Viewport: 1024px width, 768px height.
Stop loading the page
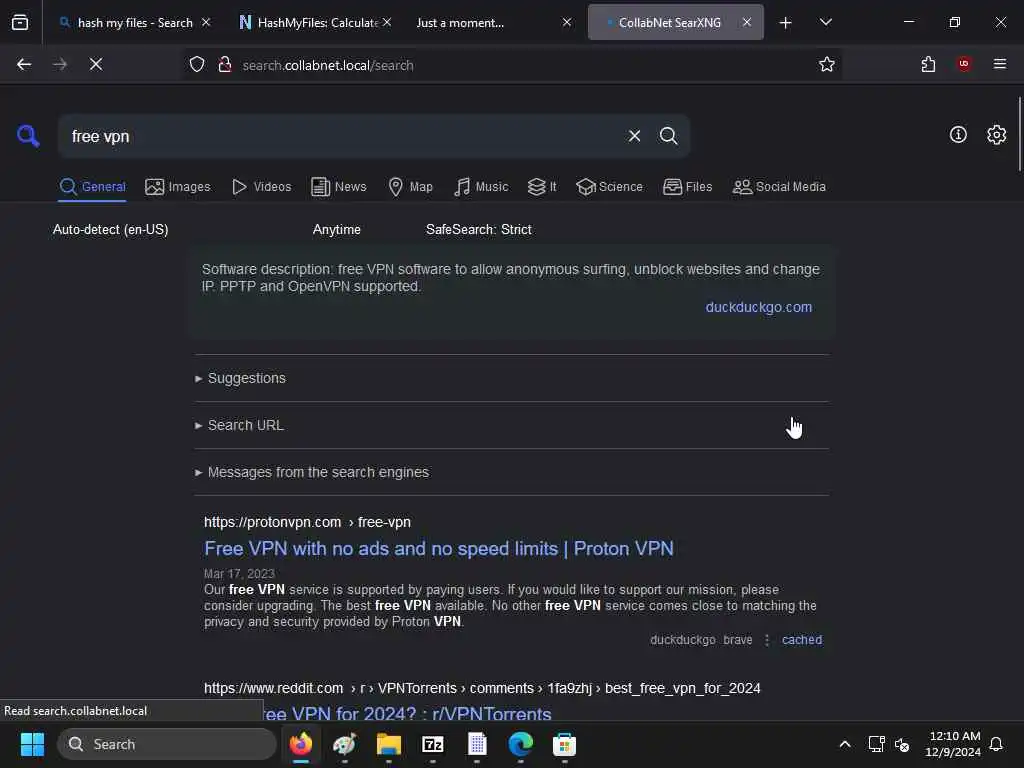[95, 64]
